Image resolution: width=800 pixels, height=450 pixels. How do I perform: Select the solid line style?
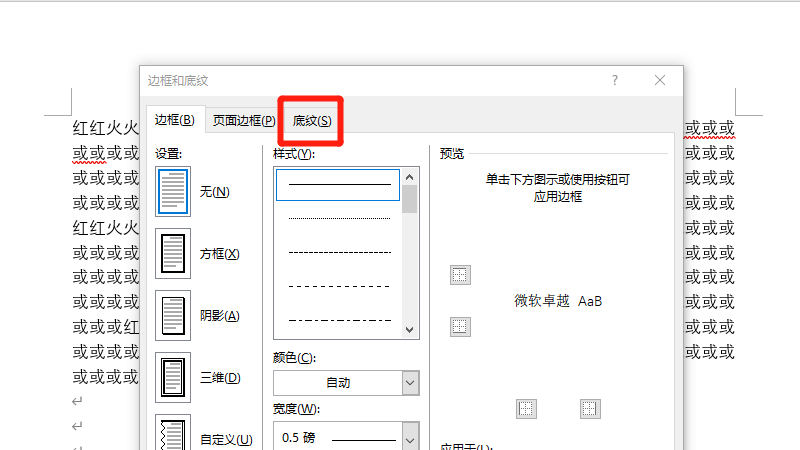(x=338, y=185)
